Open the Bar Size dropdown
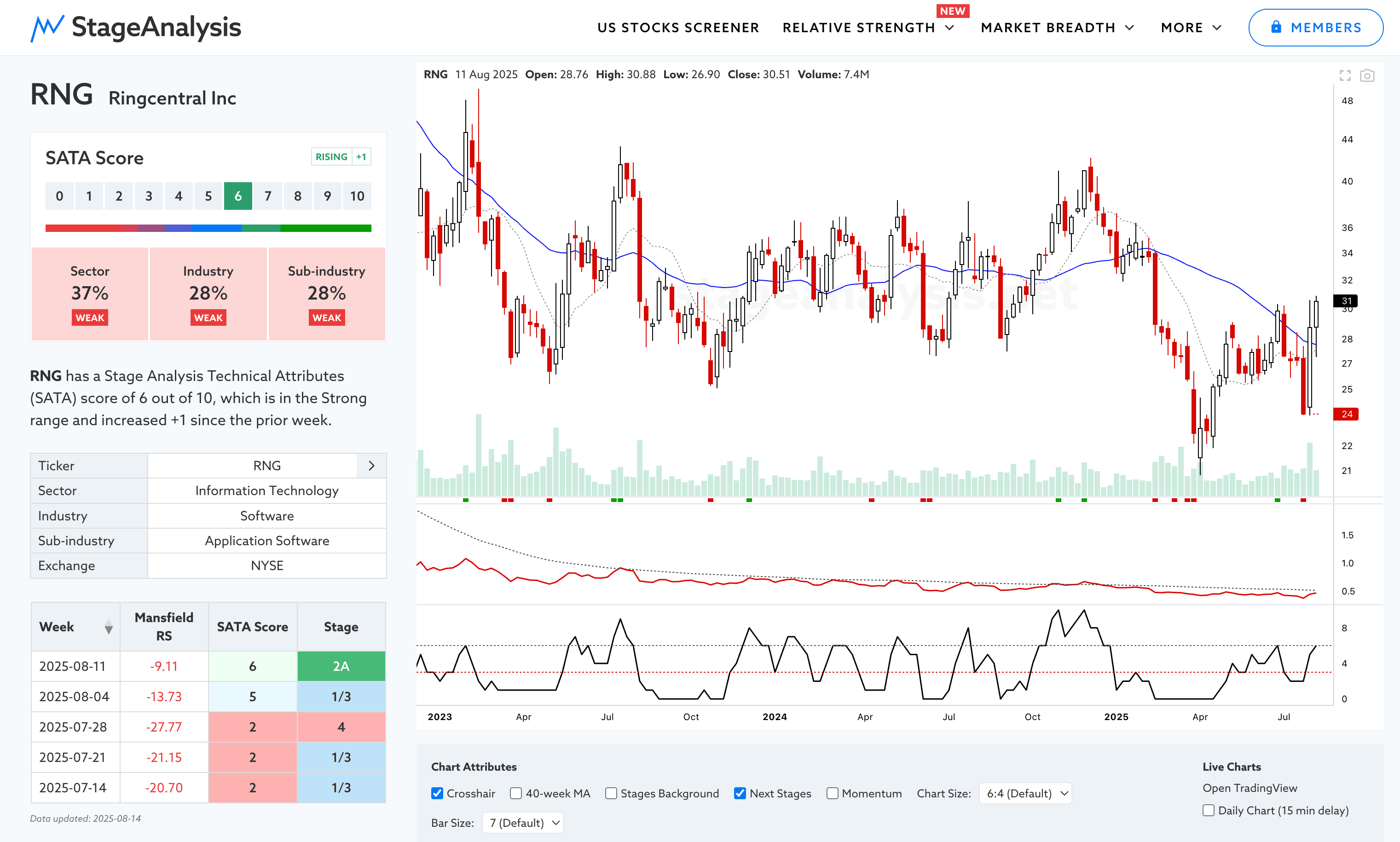1400x842 pixels. coord(523,823)
